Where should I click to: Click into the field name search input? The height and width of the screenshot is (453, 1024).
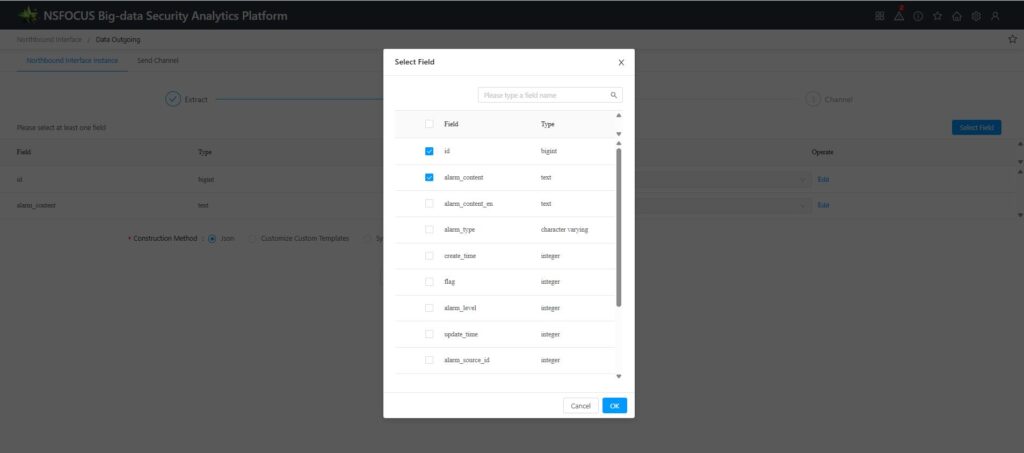click(544, 95)
